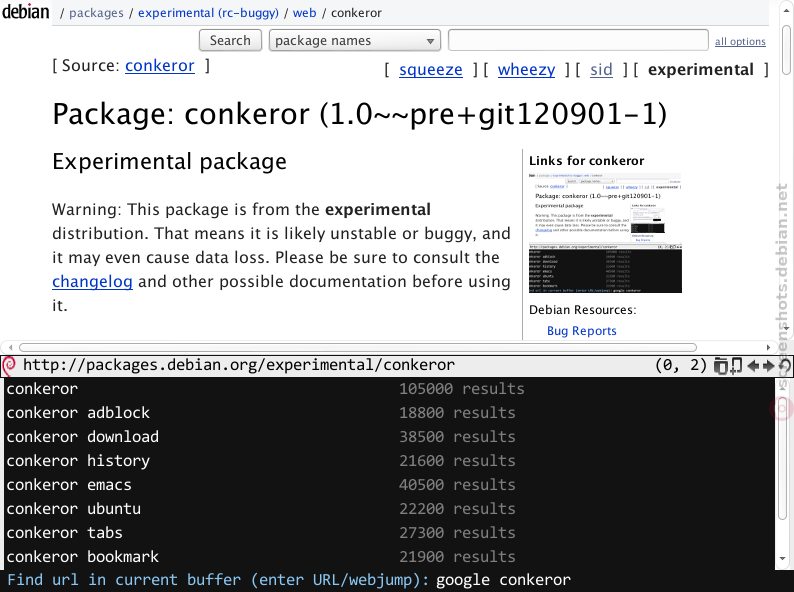Viewport: 794px width, 592px height.
Task: Open the Bug Reports link
Action: tap(581, 331)
